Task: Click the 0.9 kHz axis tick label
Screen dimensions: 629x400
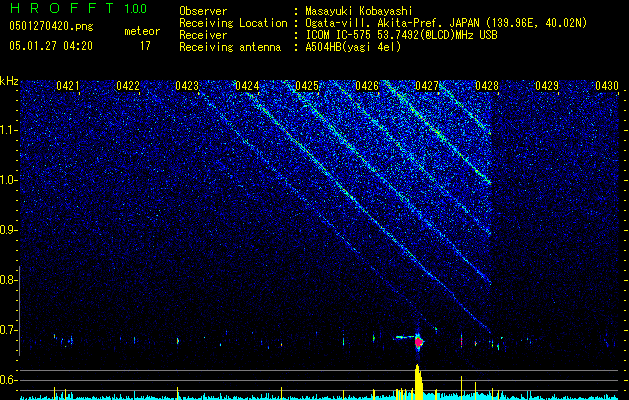Action: (9, 230)
